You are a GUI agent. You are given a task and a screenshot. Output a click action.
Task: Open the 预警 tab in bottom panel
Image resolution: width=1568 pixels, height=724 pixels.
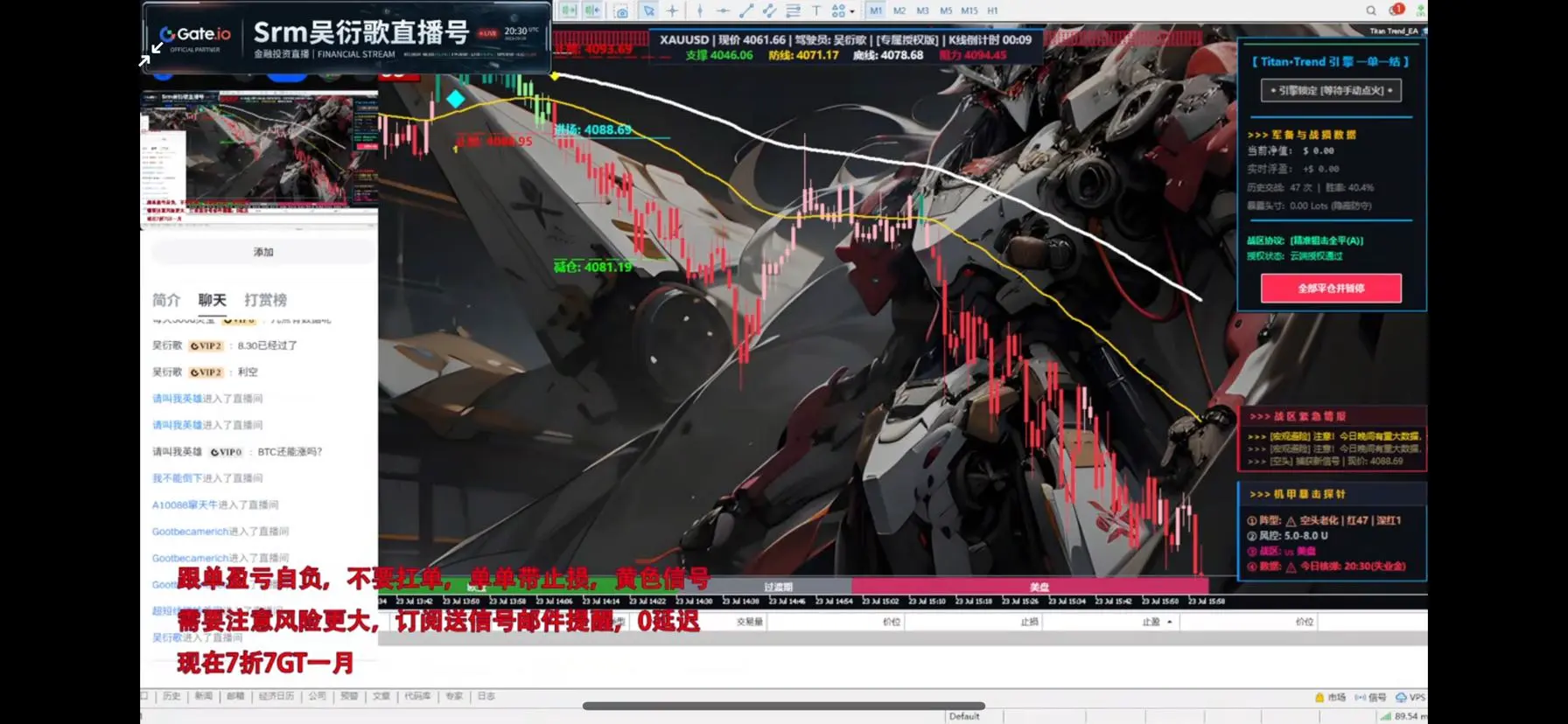coord(349,696)
